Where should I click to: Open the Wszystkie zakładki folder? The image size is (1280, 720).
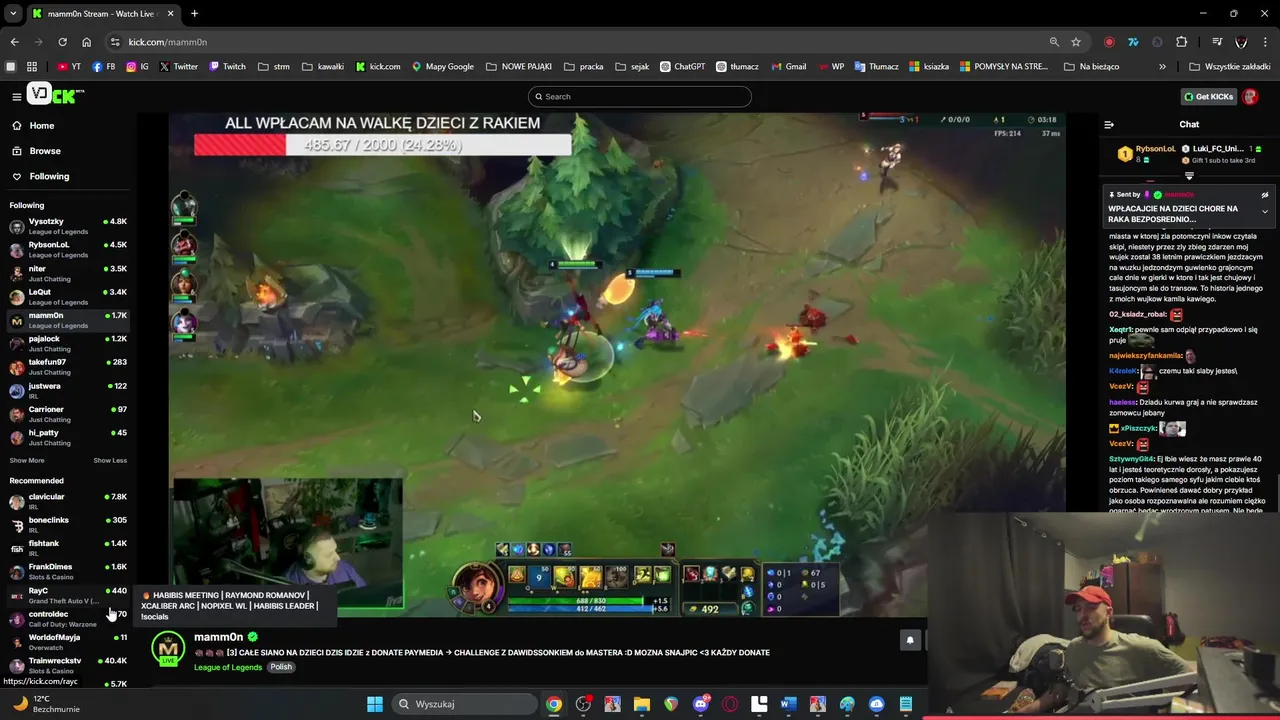click(x=1229, y=67)
